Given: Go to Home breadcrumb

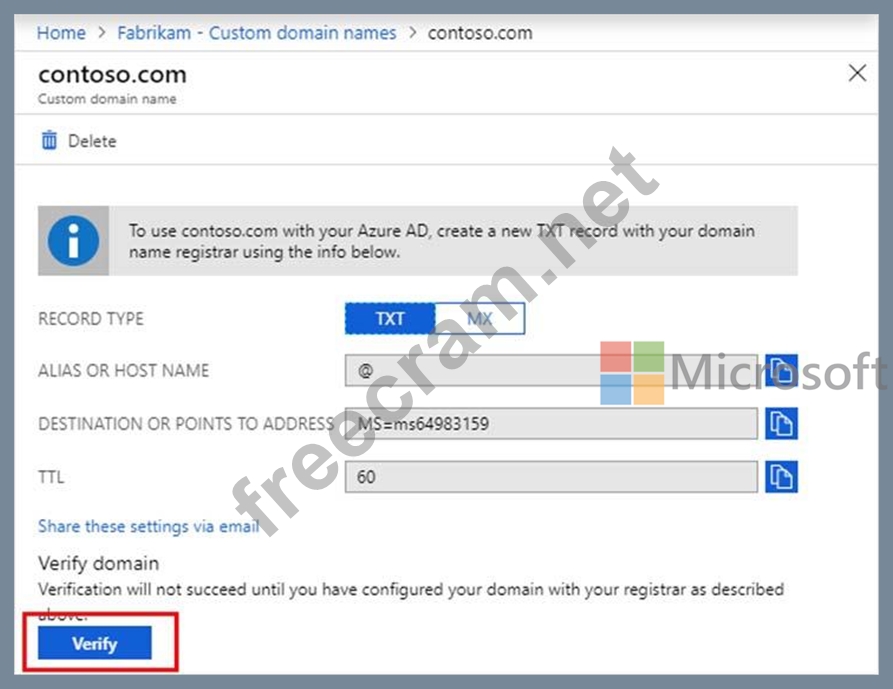Looking at the screenshot, I should [61, 33].
